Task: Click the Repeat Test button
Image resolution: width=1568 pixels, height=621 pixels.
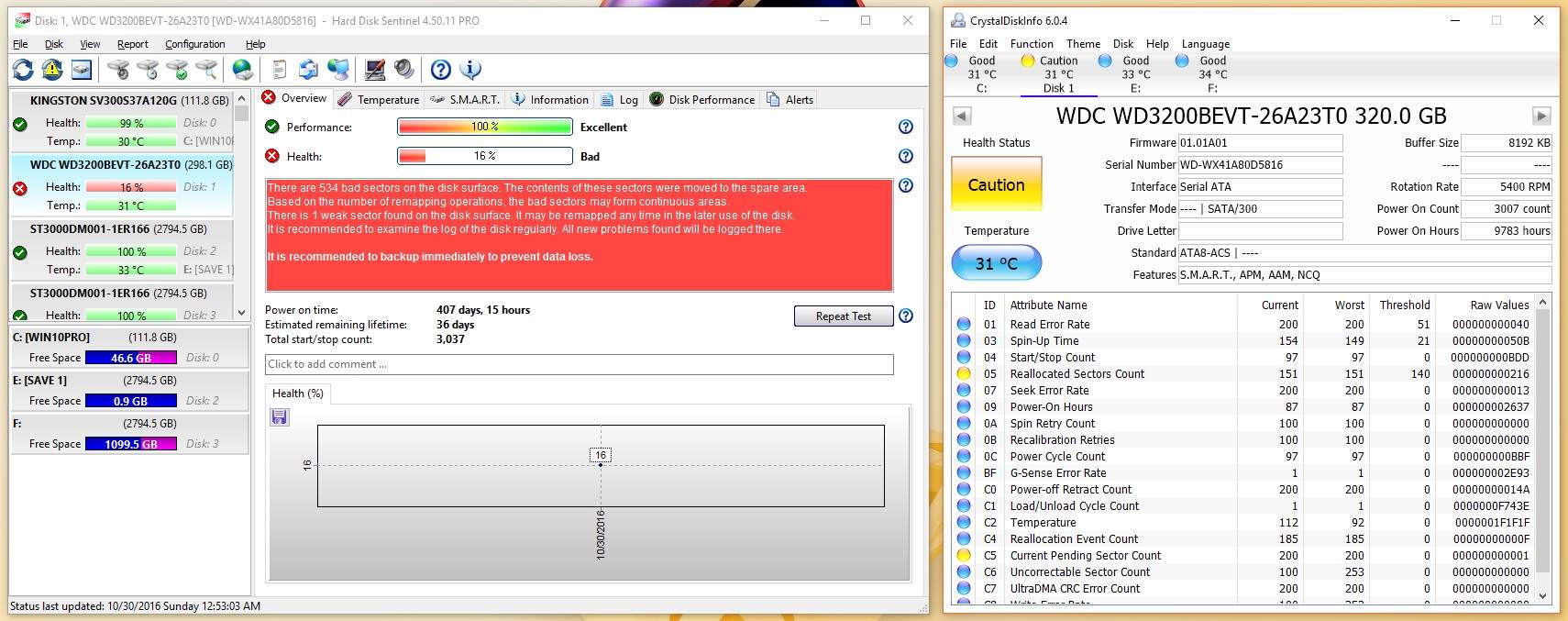Action: [844, 316]
